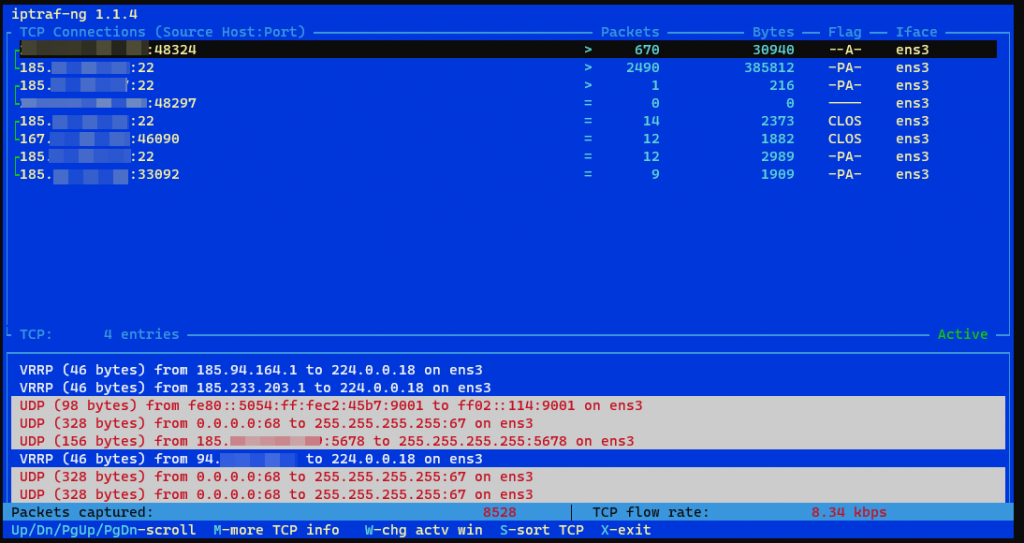Click the Iface column header
The height and width of the screenshot is (543, 1024).
click(916, 32)
